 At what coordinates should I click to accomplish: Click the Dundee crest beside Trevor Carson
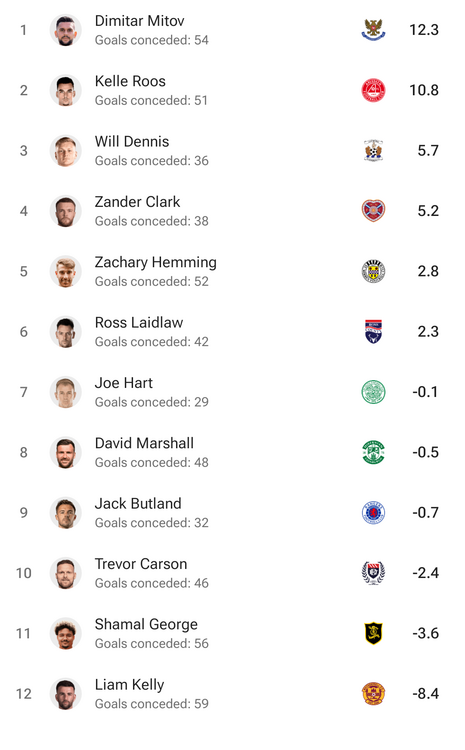pos(373,573)
